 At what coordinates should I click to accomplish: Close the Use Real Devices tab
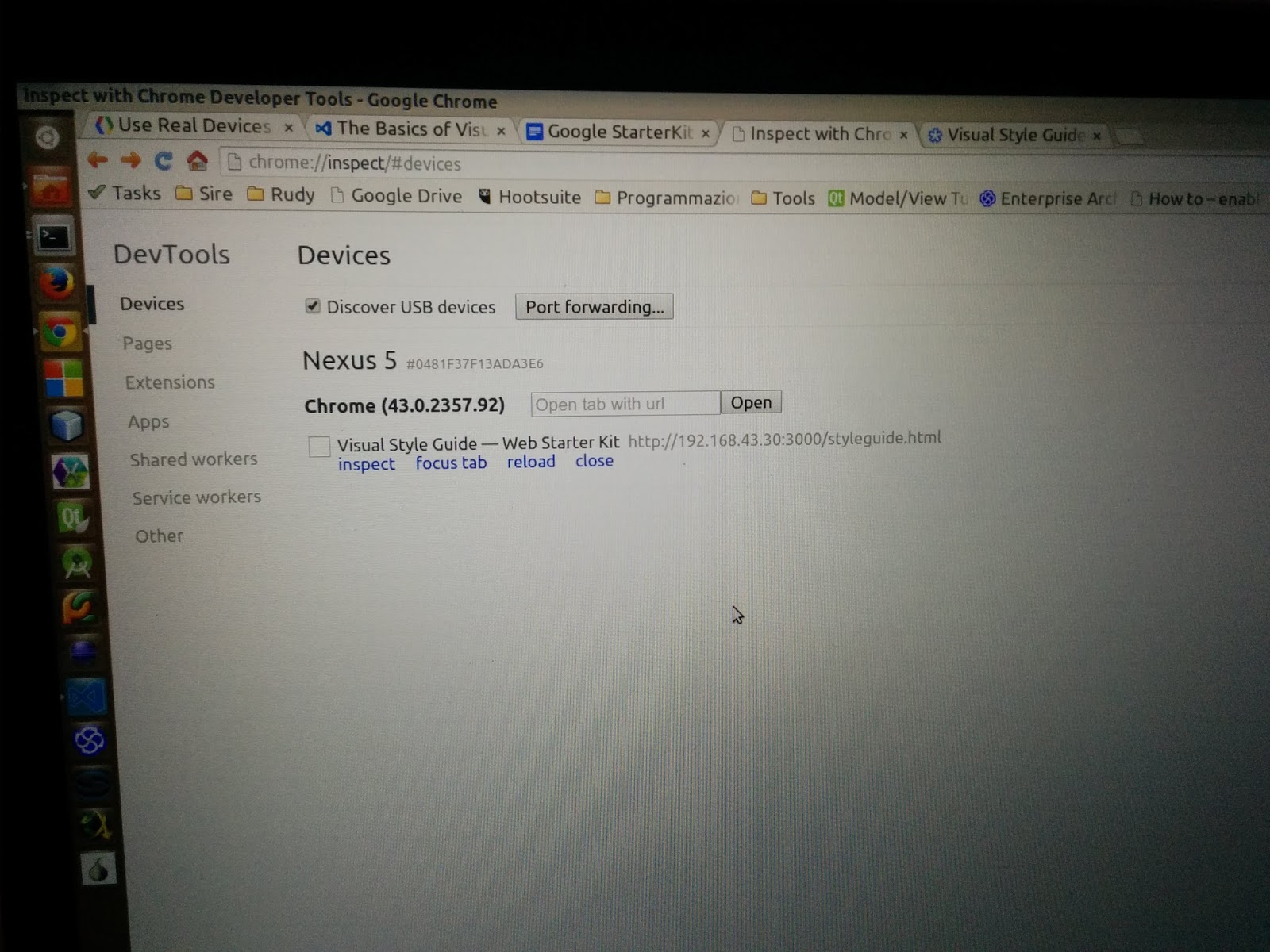click(289, 128)
